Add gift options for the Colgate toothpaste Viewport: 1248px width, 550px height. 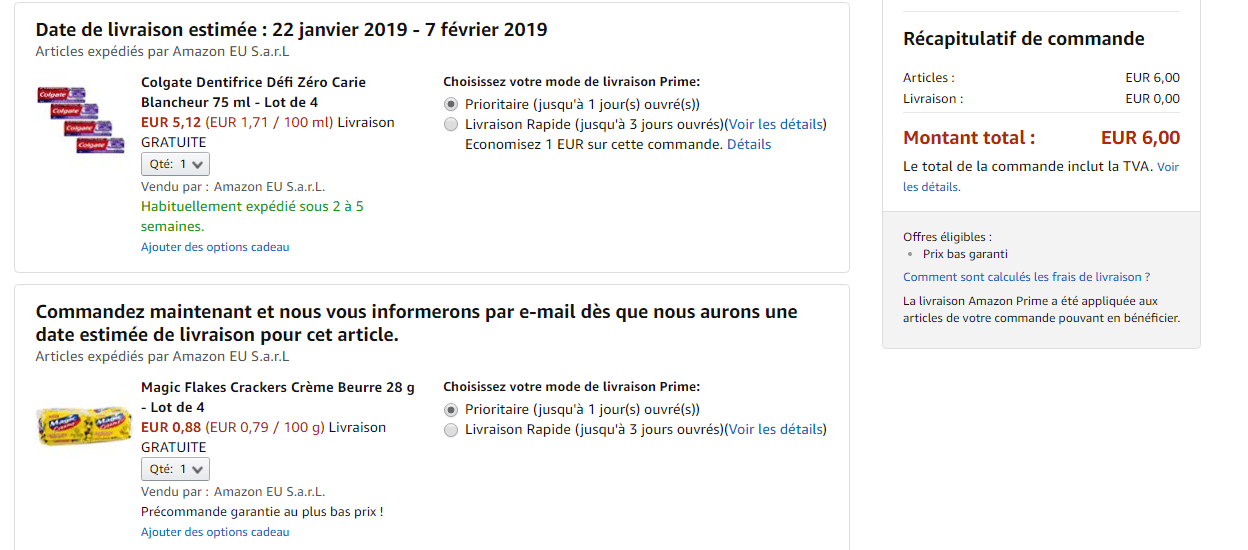pos(215,247)
